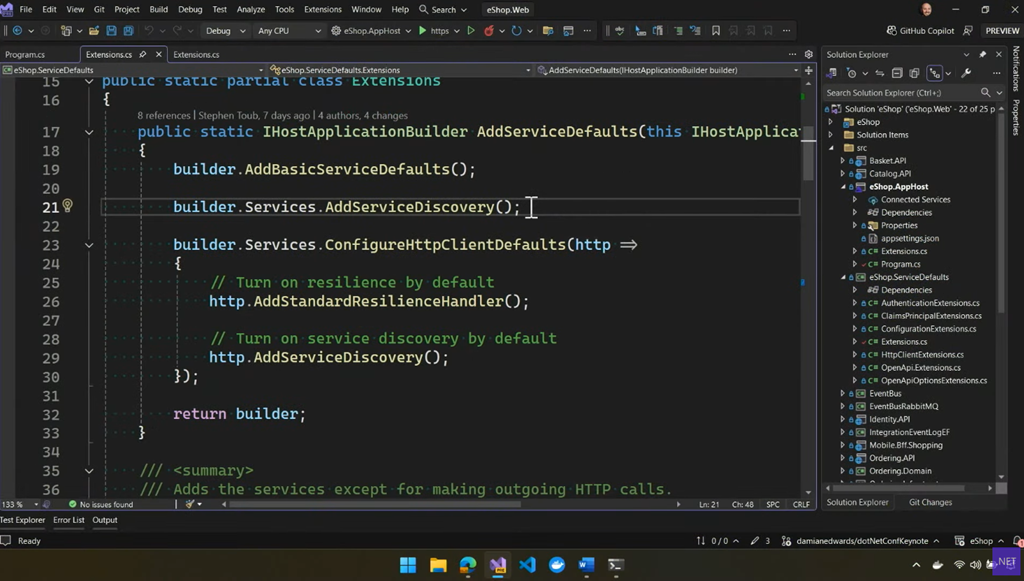The height and width of the screenshot is (581, 1024).
Task: Open the Git Changes panel tab
Action: [930, 502]
